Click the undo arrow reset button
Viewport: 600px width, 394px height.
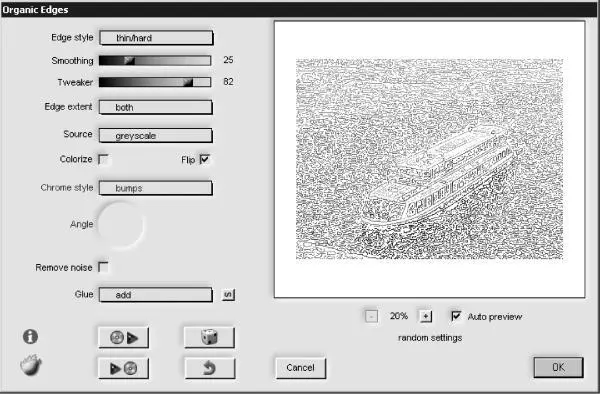(209, 368)
